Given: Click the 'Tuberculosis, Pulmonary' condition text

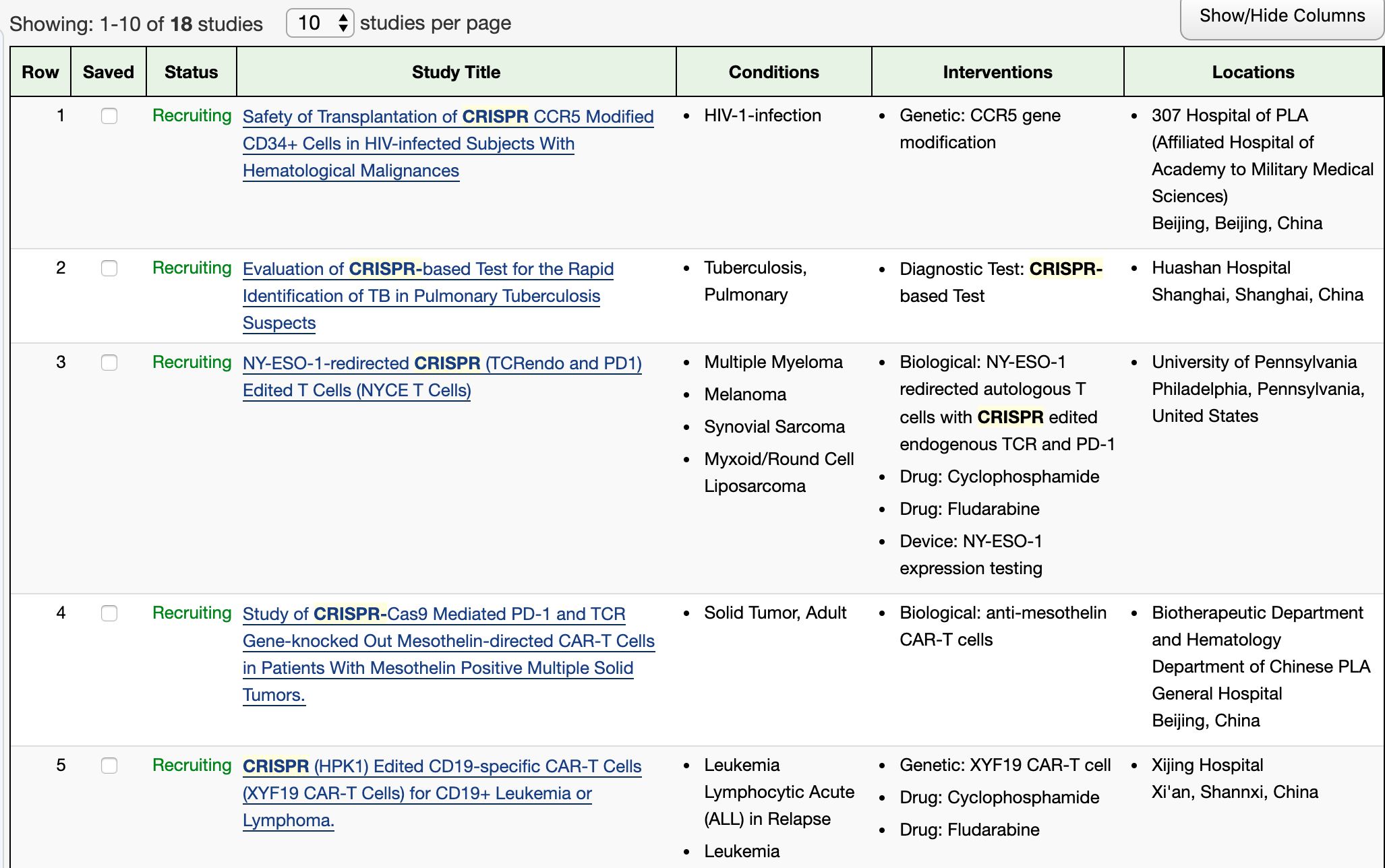Looking at the screenshot, I should [756, 281].
